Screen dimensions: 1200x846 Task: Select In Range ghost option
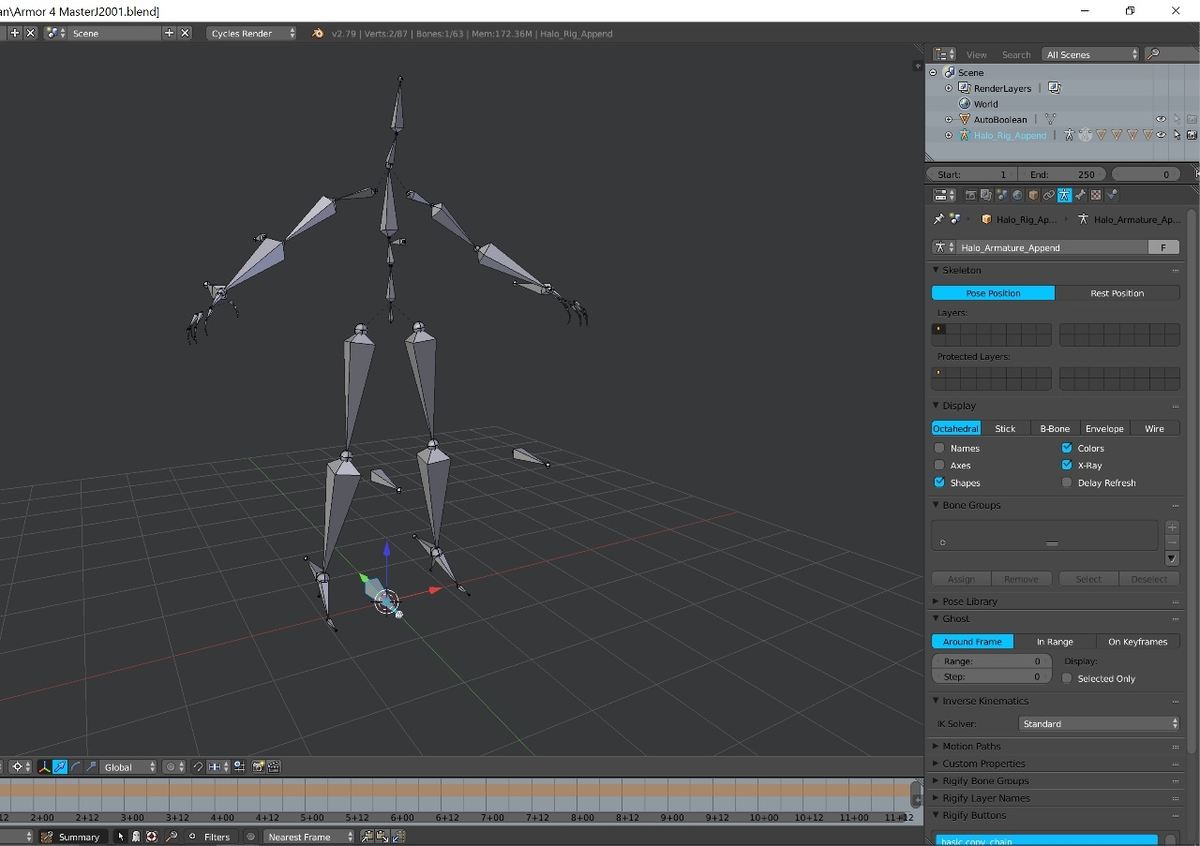[1055, 641]
